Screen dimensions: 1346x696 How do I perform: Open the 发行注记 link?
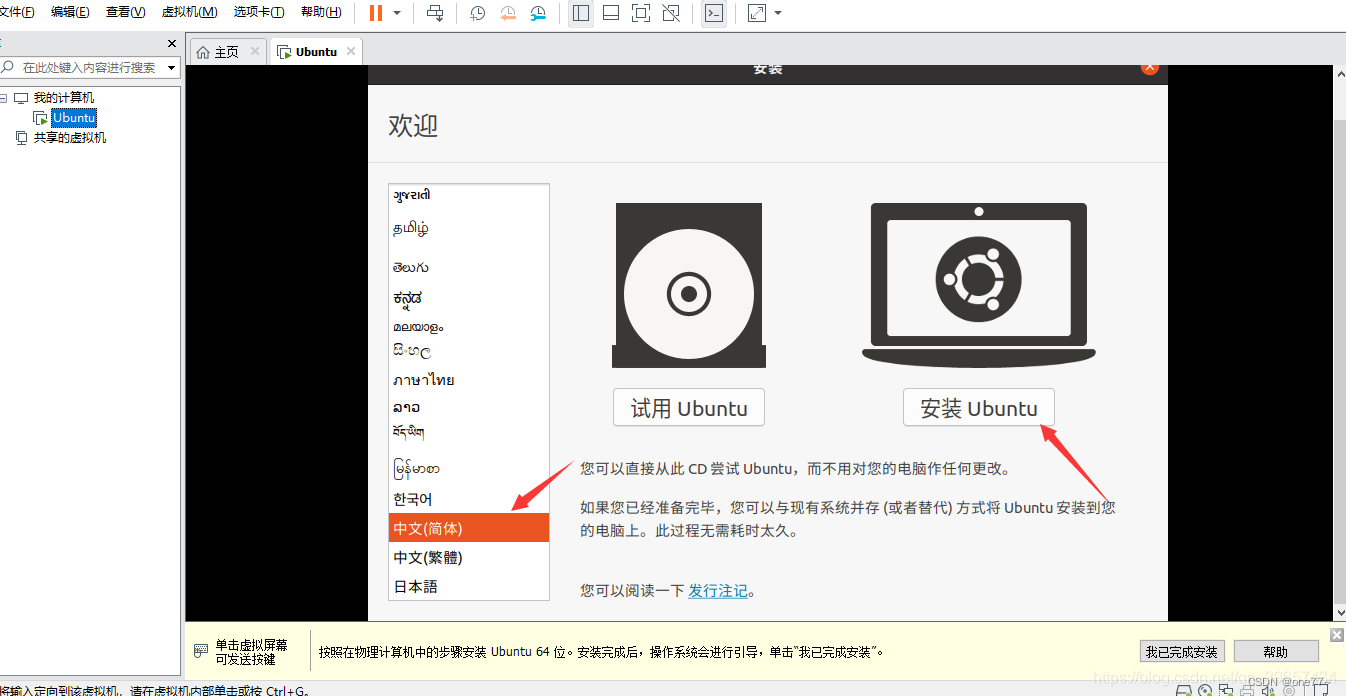pos(717,591)
